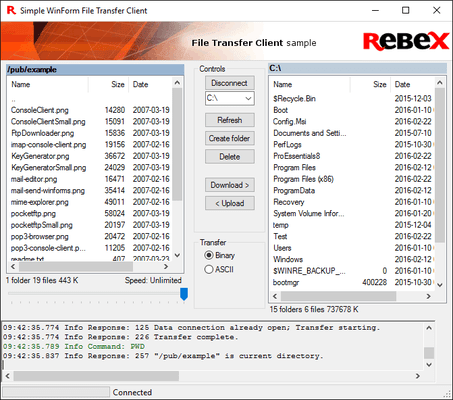453x400 pixels.
Task: Click remote list scroll right arrow
Action: point(166,267)
